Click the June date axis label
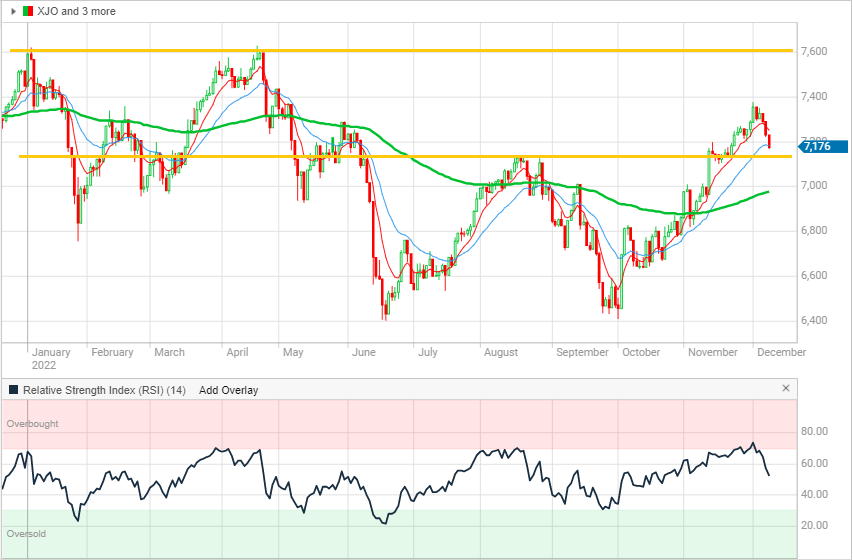This screenshot has width=853, height=560. [364, 352]
